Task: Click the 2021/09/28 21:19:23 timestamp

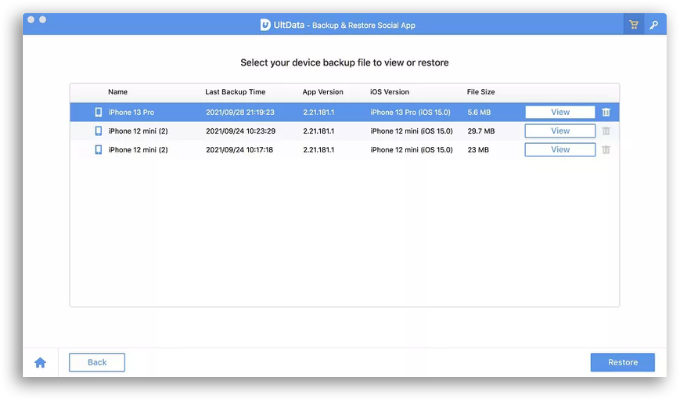Action: click(240, 112)
